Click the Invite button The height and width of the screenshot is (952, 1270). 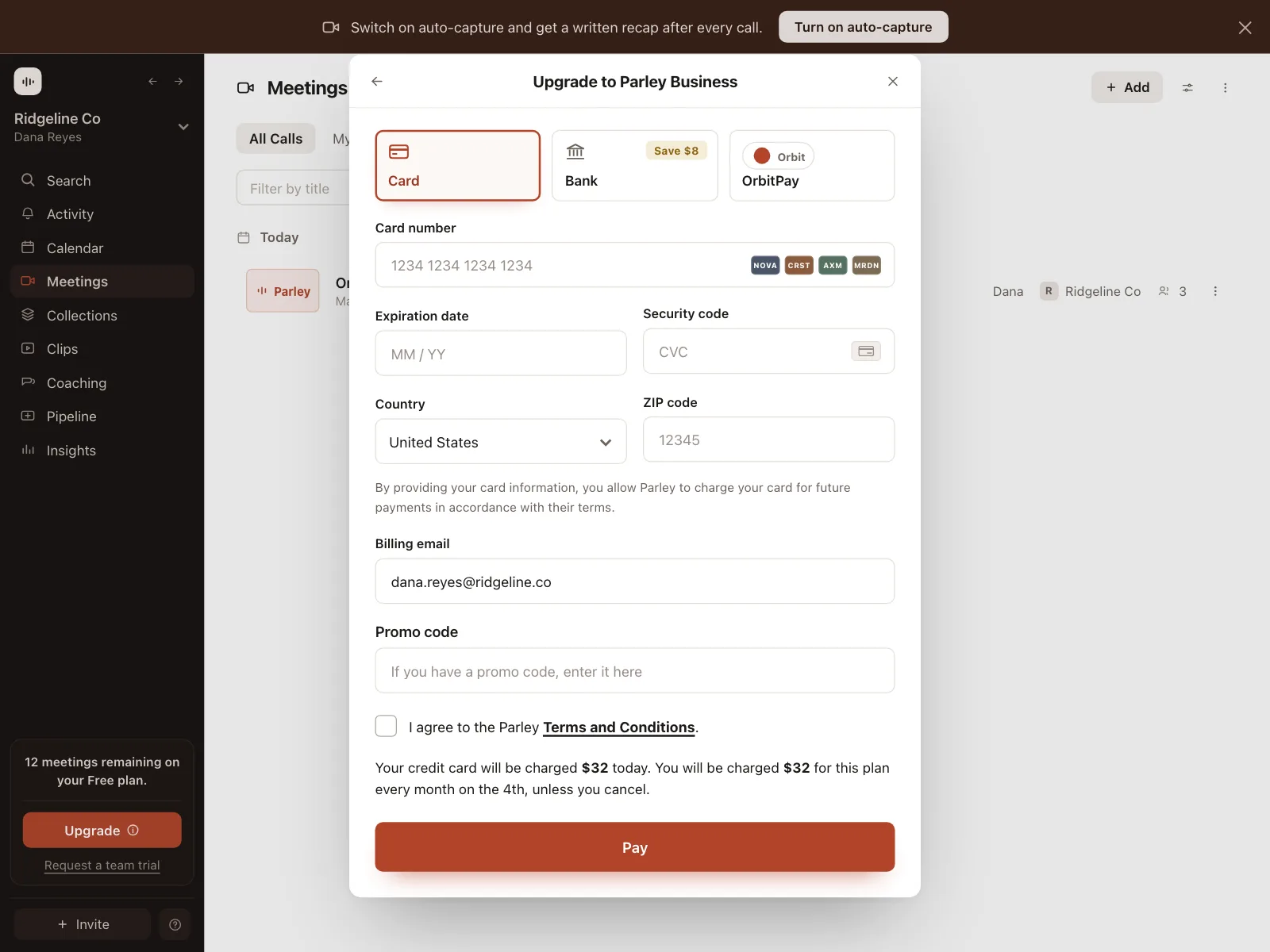(x=83, y=924)
